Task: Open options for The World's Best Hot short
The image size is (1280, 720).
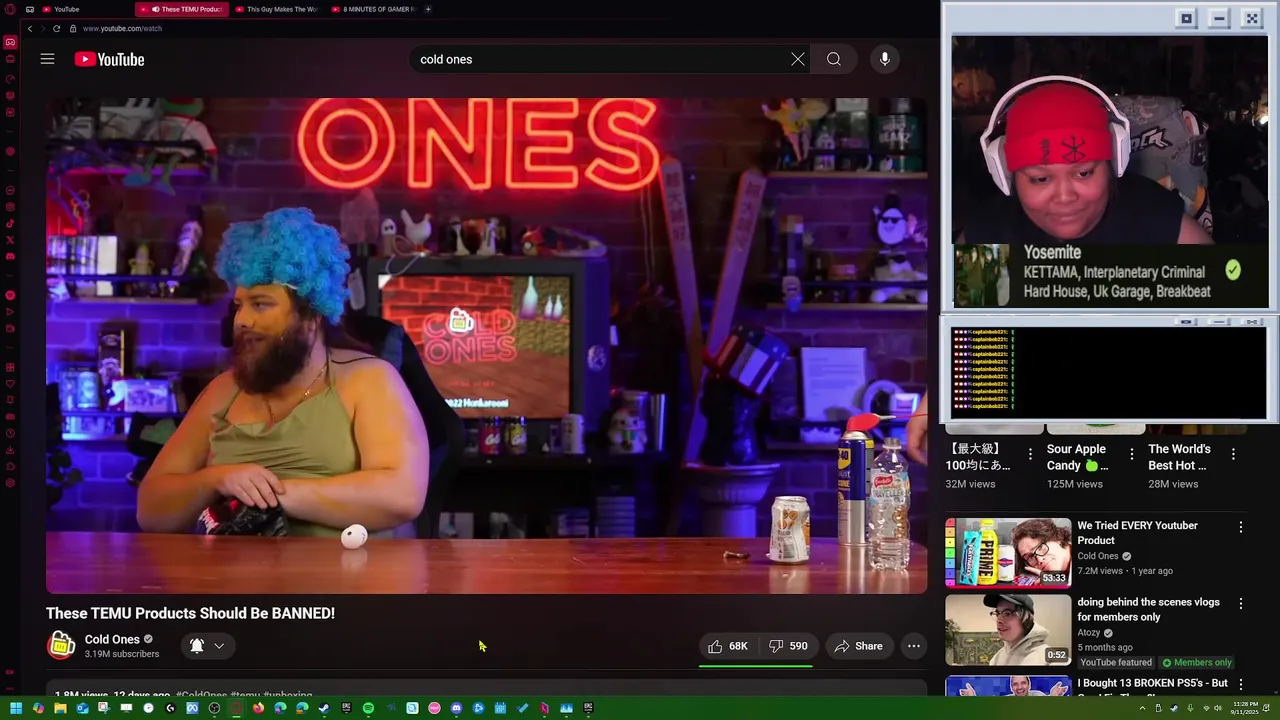Action: pos(1233,454)
